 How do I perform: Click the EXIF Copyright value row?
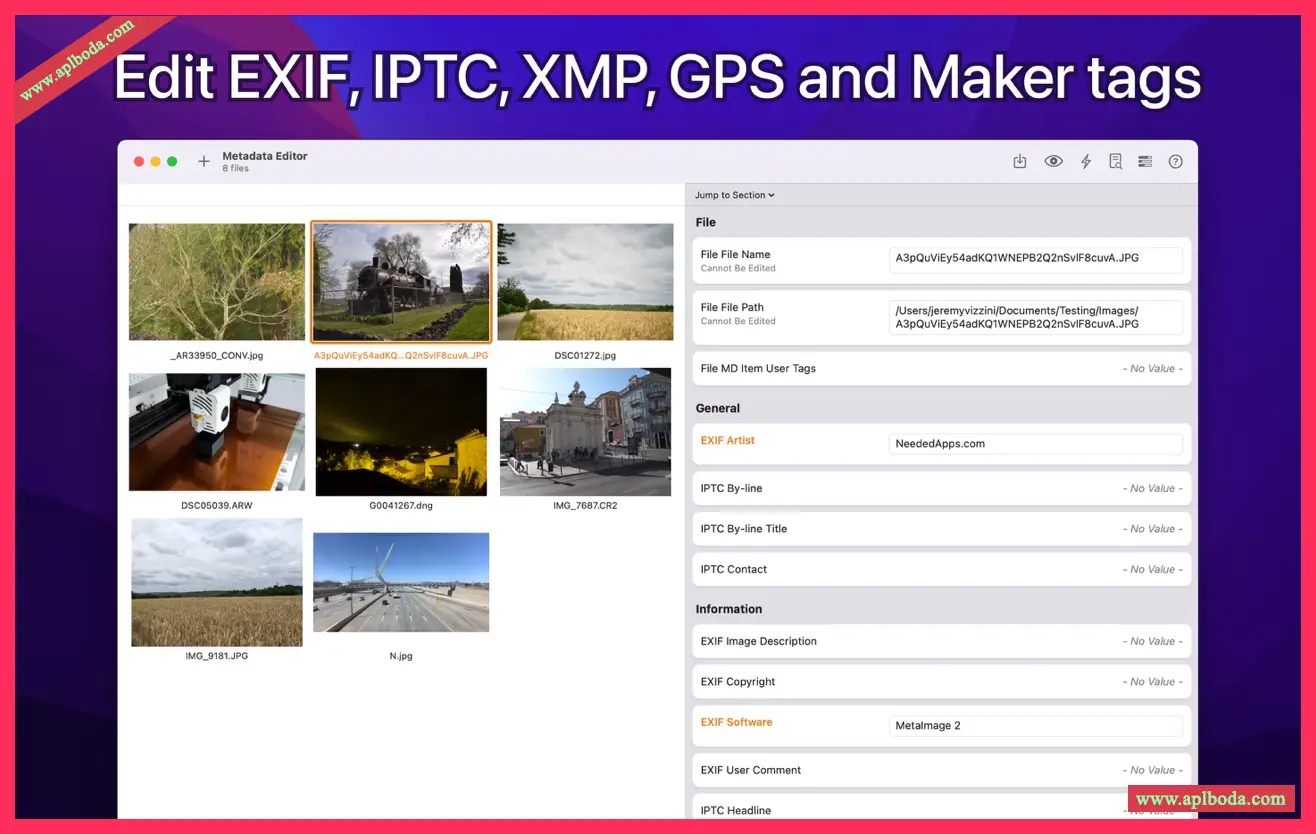[941, 682]
